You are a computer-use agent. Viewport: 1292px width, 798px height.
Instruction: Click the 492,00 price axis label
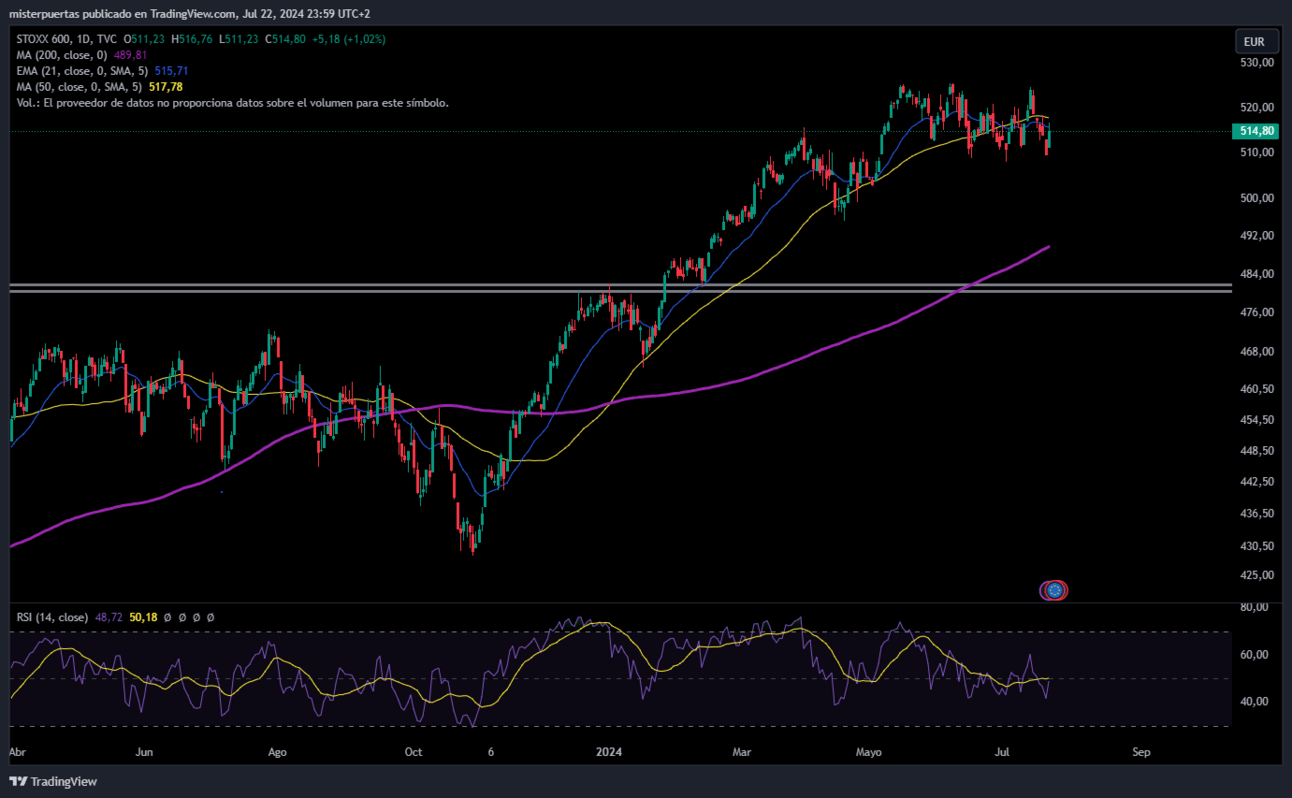[1257, 236]
